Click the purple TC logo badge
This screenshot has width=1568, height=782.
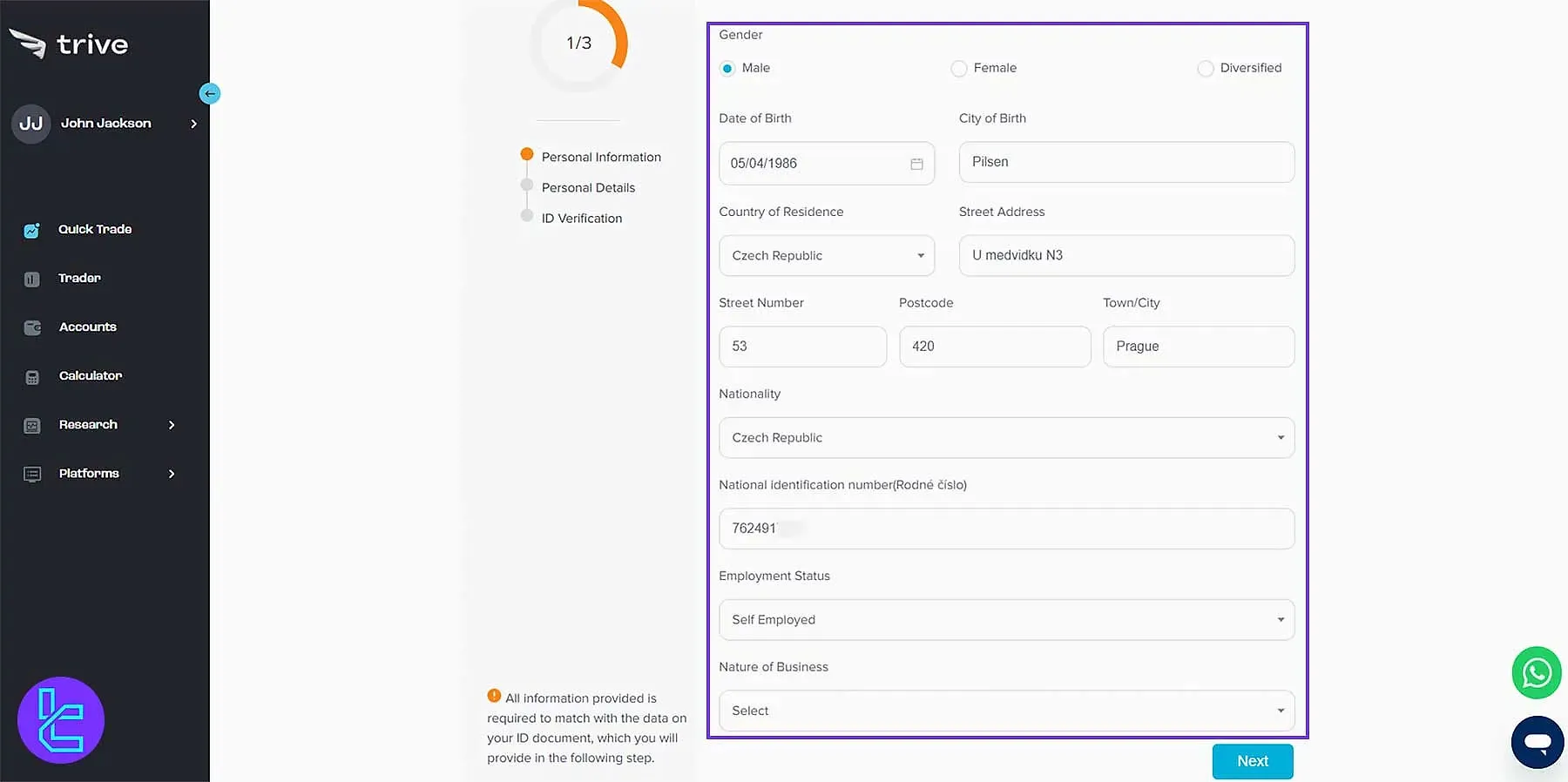(x=61, y=720)
